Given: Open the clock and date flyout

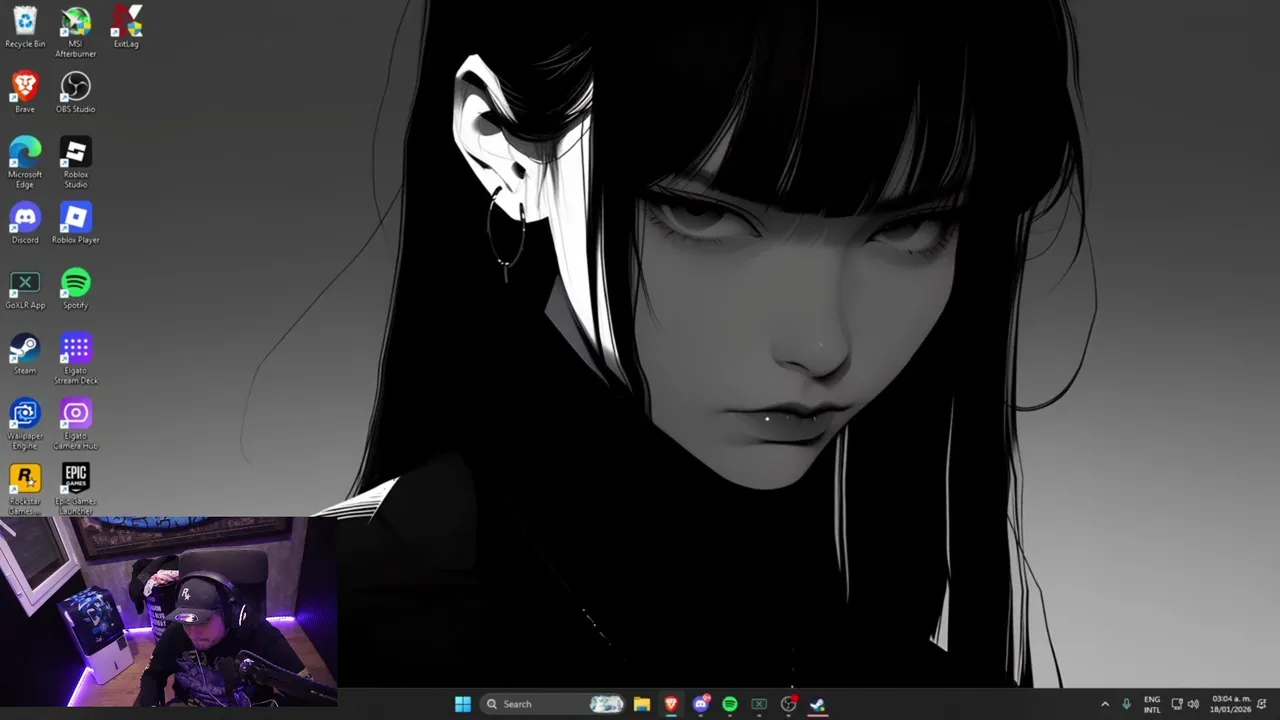Looking at the screenshot, I should click(x=1230, y=704).
